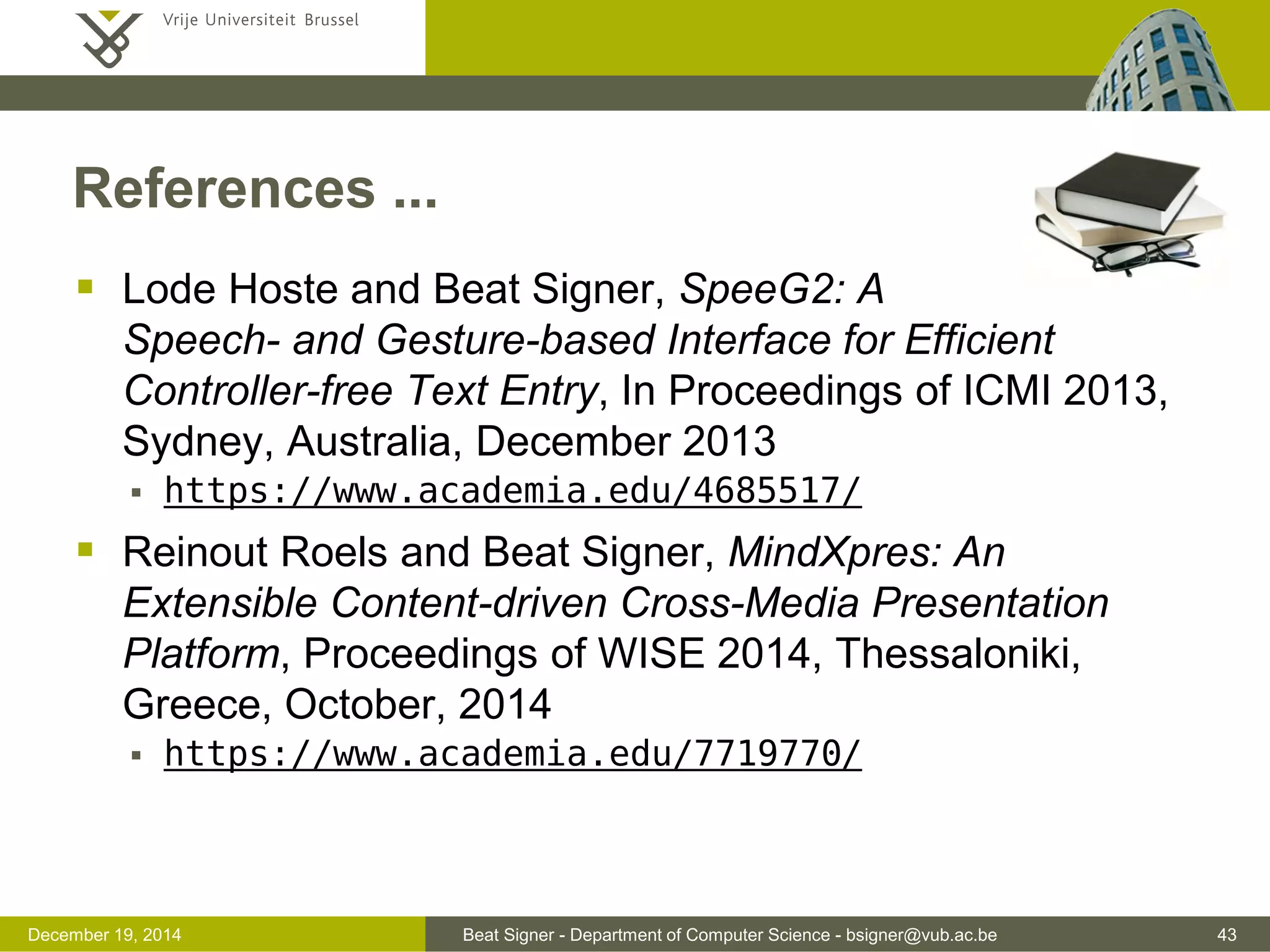
Task: Click the bsigner@vub.ac.be footer text
Action: [x=921, y=935]
